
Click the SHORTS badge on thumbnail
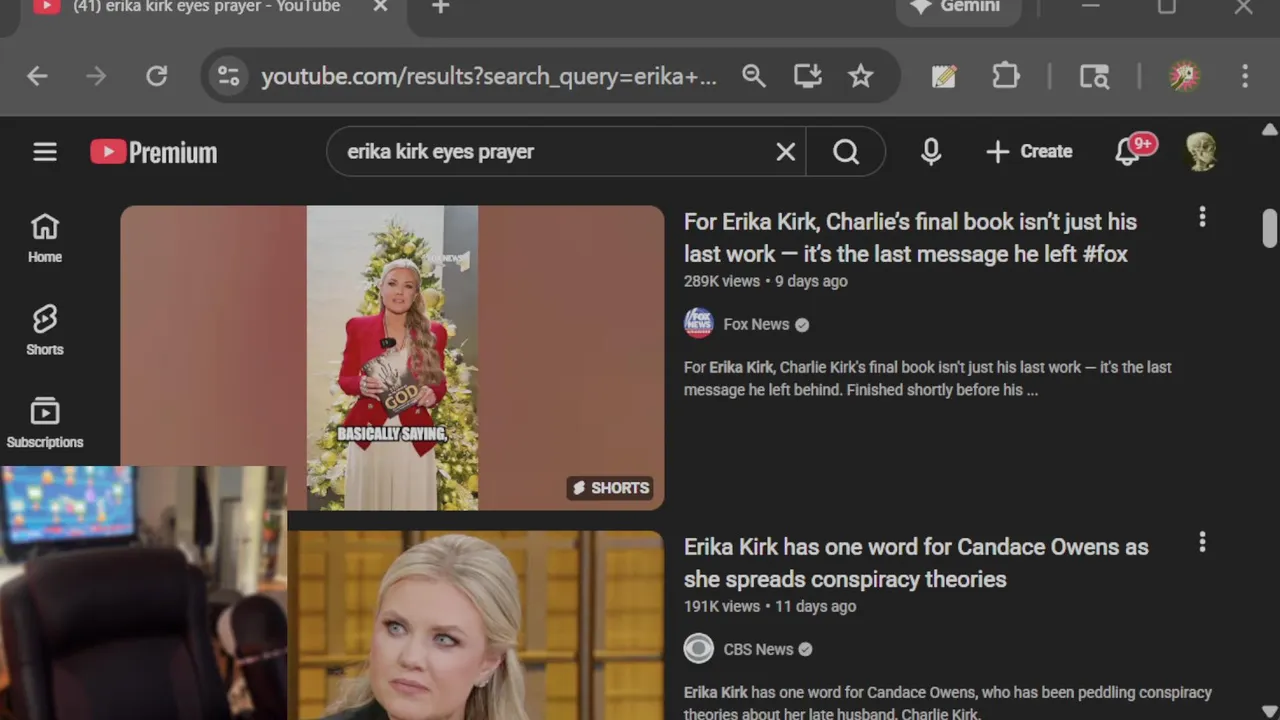click(x=610, y=488)
